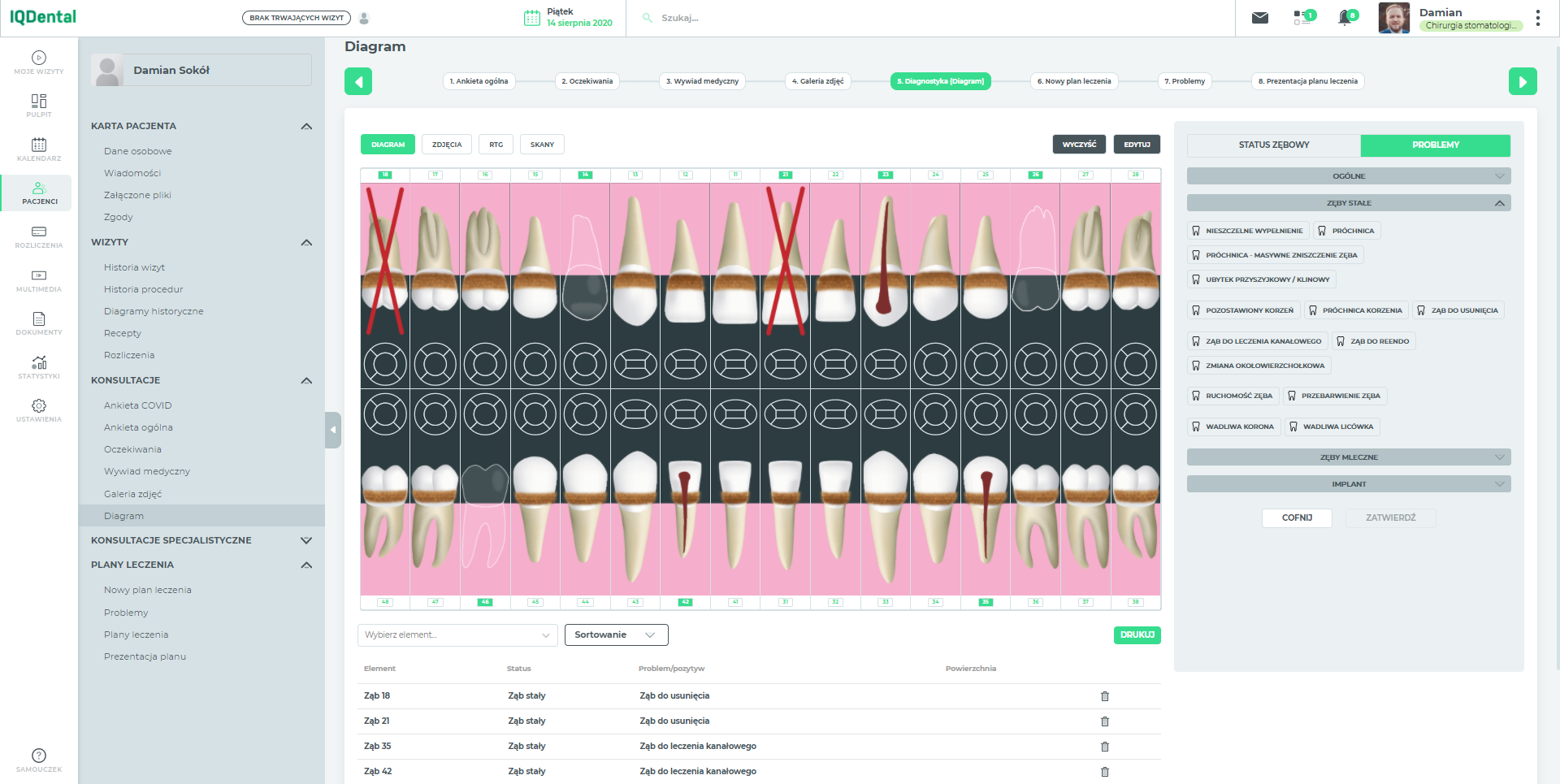Click the mail envelope icon
The height and width of the screenshot is (784, 1560).
tap(1260, 18)
